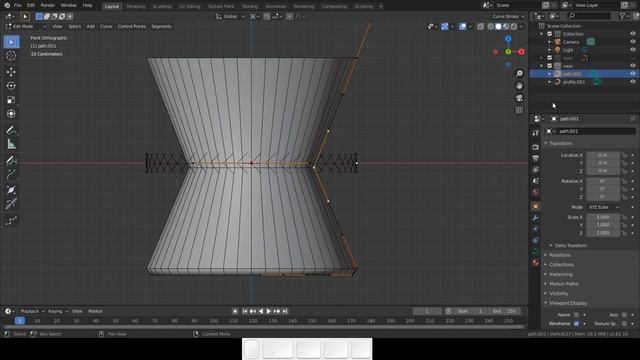The height and width of the screenshot is (360, 640).
Task: Click the outliner search field
Action: coord(589,16)
